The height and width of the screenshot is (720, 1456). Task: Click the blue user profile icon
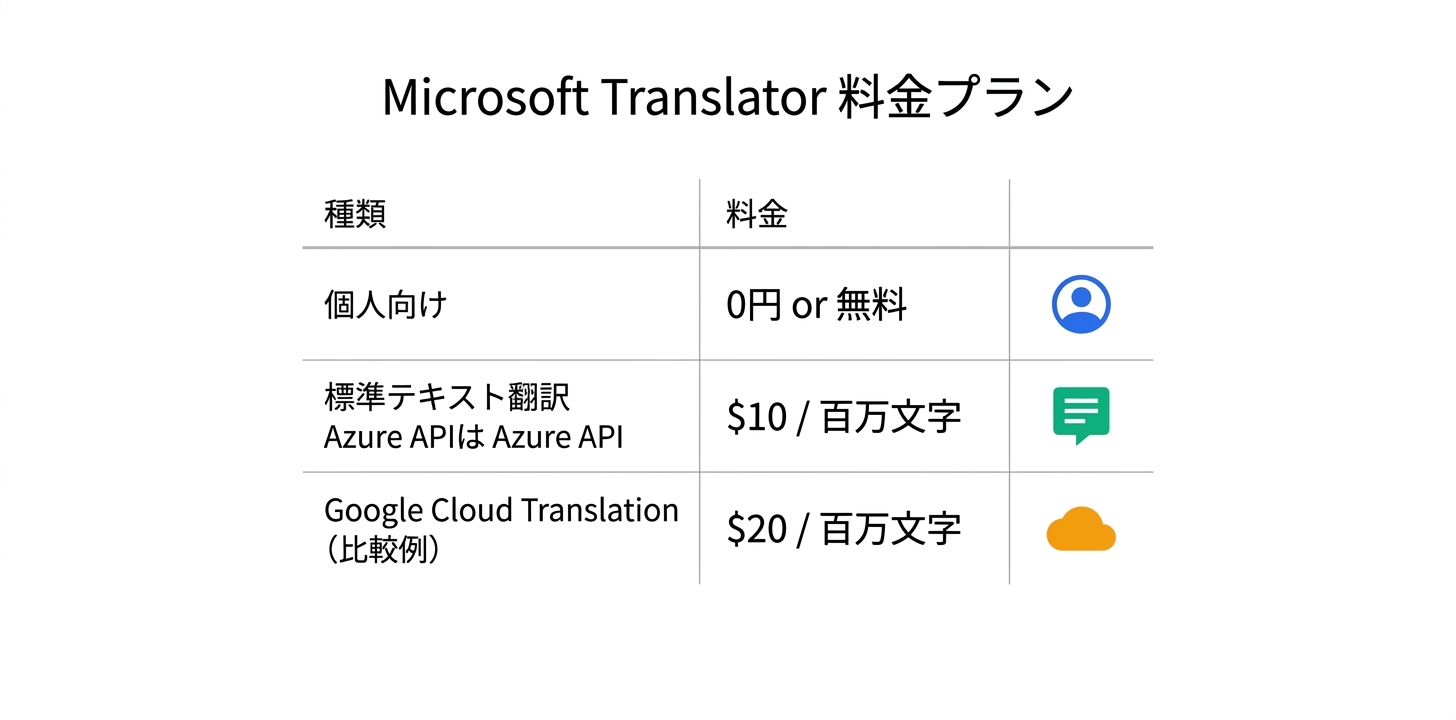point(1081,304)
